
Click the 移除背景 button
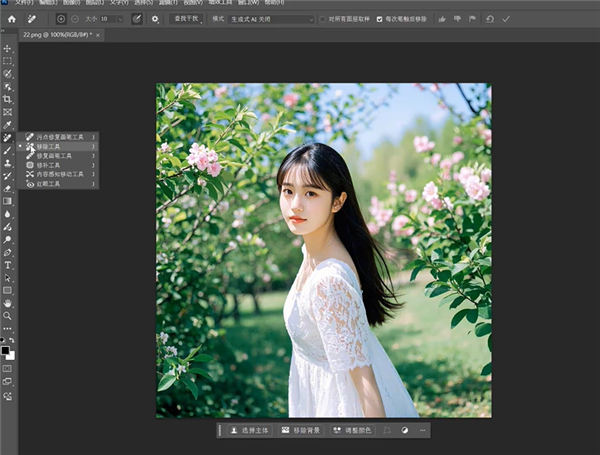click(301, 430)
